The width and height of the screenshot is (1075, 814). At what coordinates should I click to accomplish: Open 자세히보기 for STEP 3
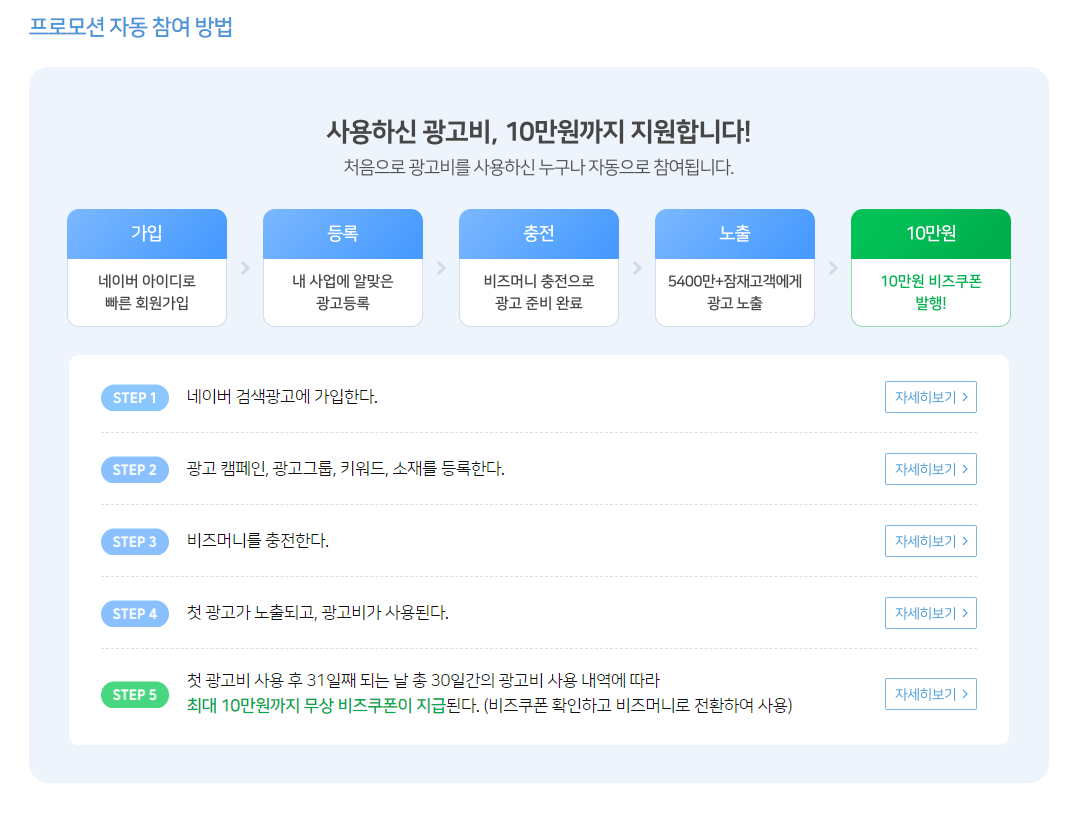[x=930, y=541]
